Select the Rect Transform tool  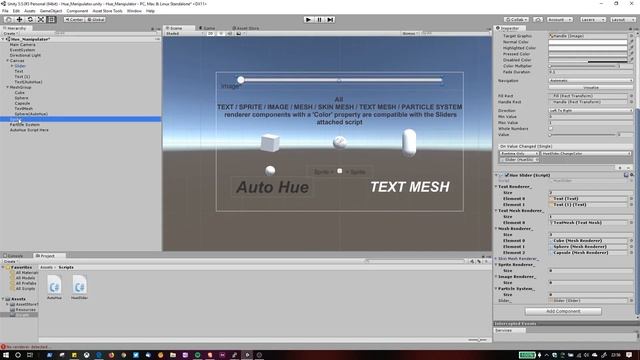tap(51, 20)
